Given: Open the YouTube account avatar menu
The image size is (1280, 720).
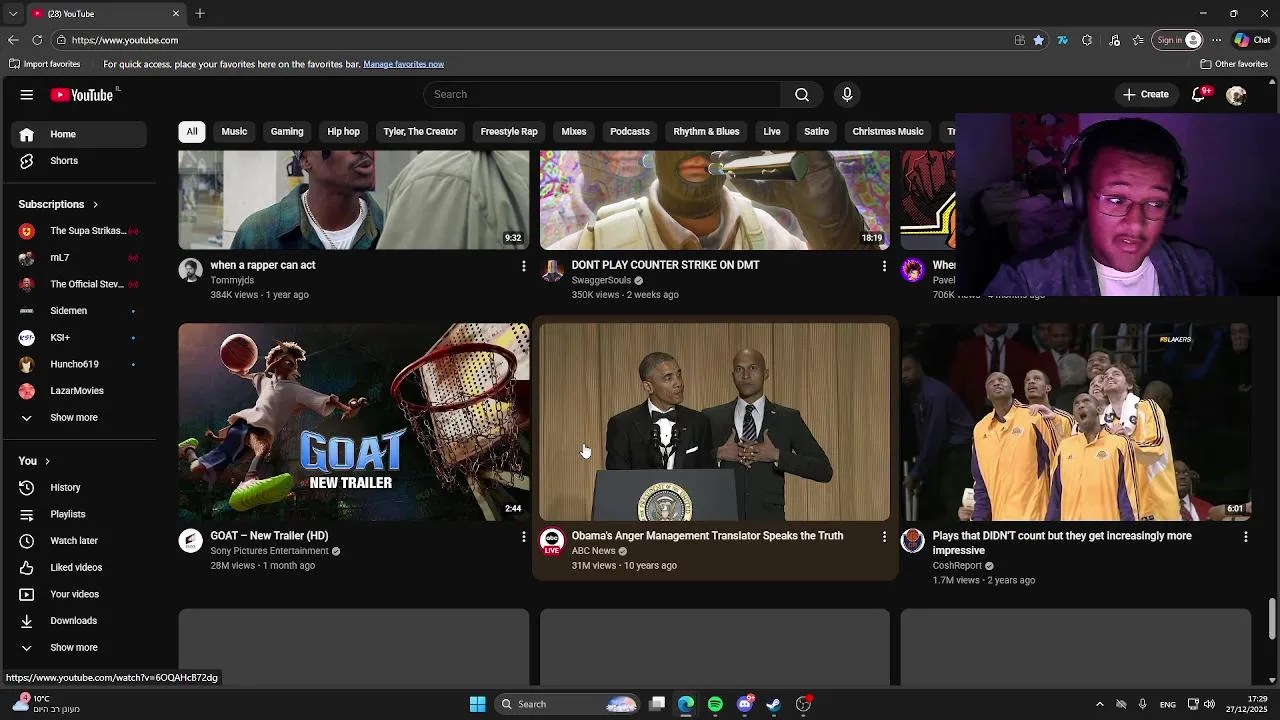Looking at the screenshot, I should [1236, 95].
